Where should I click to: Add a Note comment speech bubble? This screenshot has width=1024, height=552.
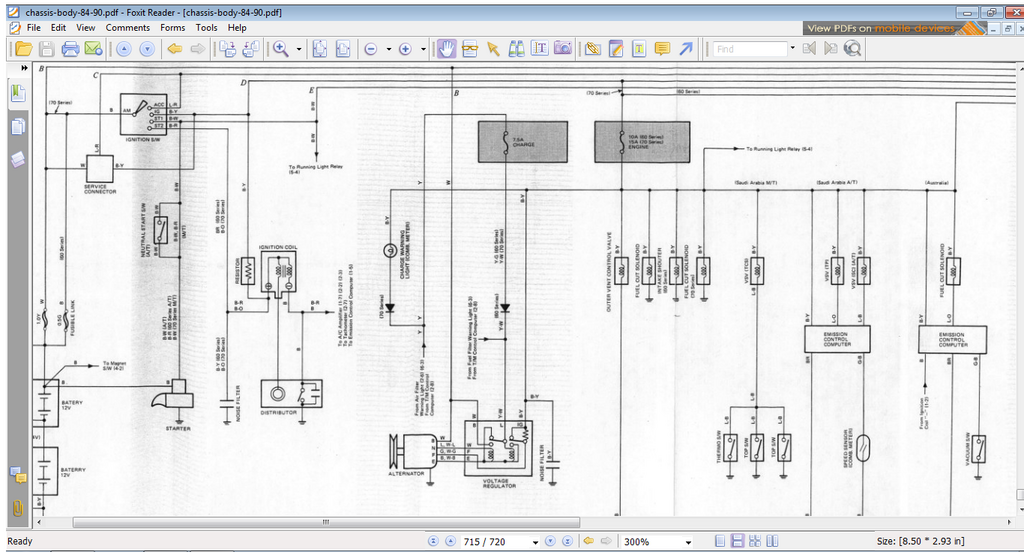662,48
